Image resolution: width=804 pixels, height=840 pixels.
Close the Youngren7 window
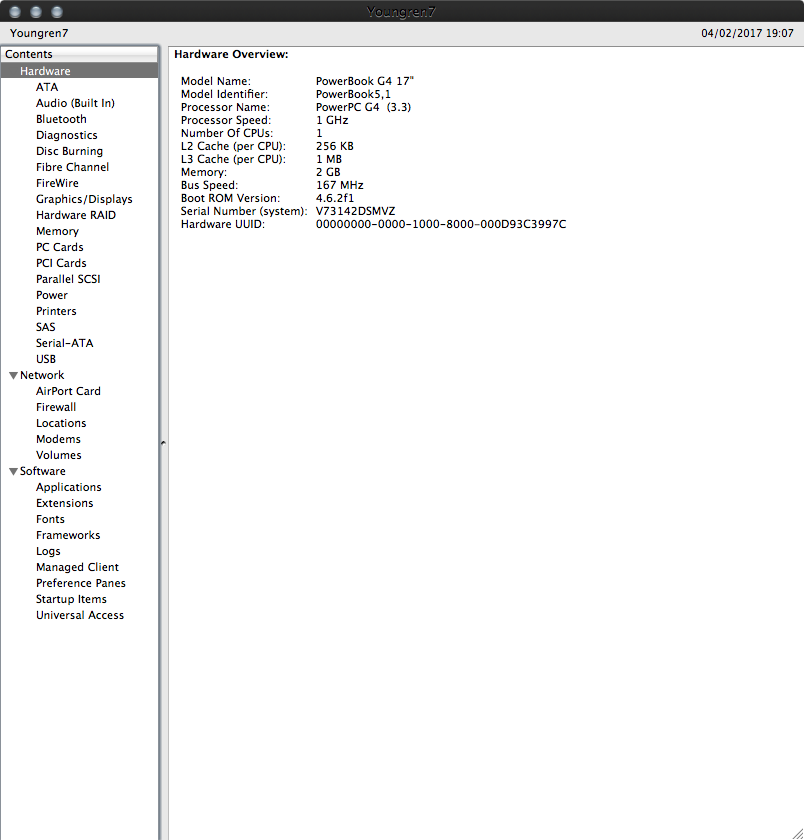coord(15,11)
